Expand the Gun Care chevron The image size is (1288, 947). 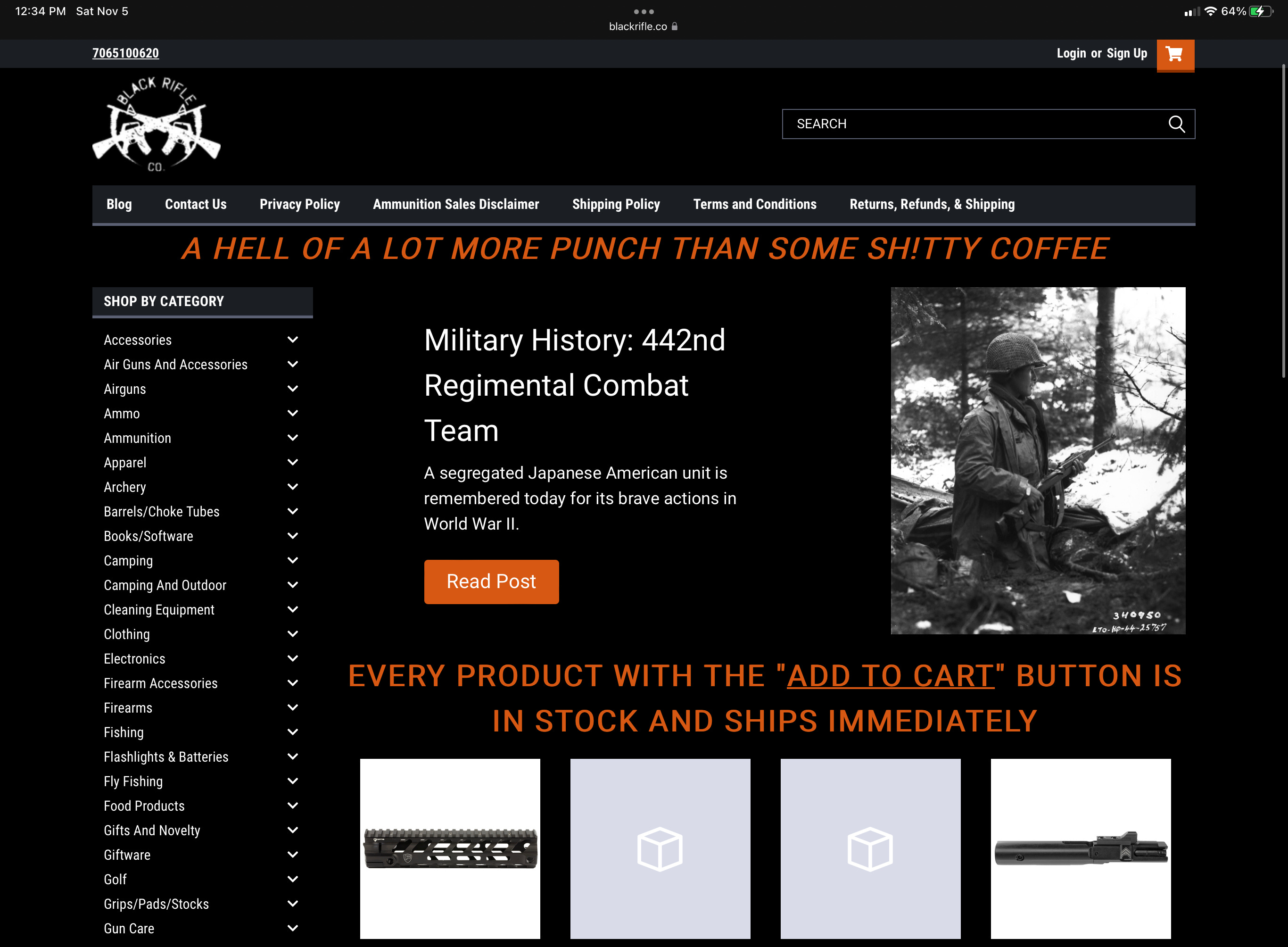[x=292, y=928]
